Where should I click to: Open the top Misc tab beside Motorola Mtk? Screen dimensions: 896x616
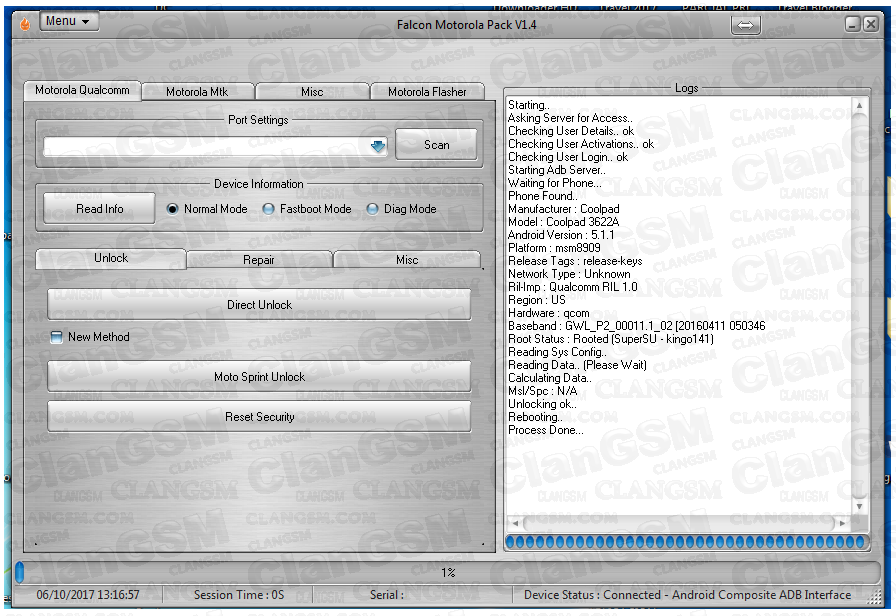(x=312, y=92)
